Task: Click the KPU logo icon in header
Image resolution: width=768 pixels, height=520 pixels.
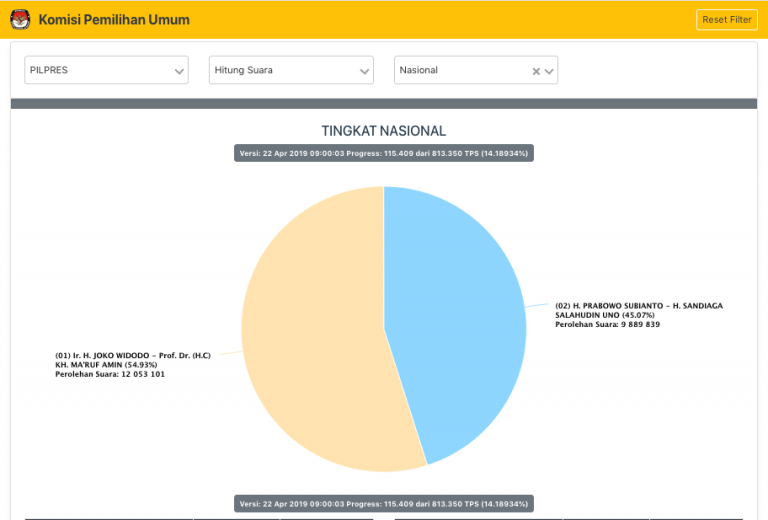Action: click(20, 20)
